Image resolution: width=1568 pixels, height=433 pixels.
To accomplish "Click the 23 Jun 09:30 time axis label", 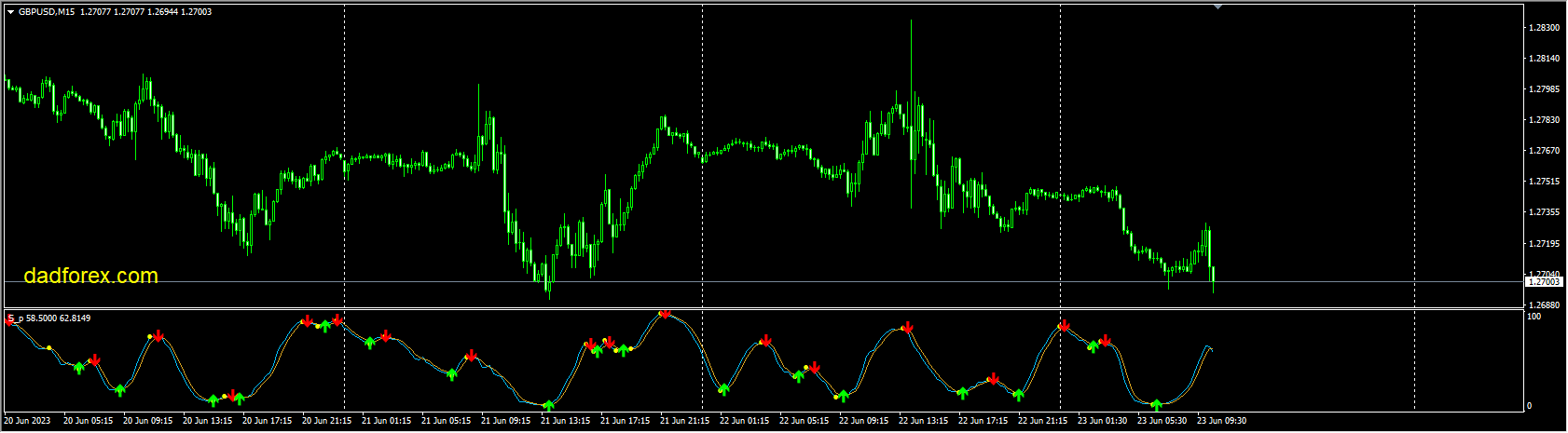I will pos(1222,421).
